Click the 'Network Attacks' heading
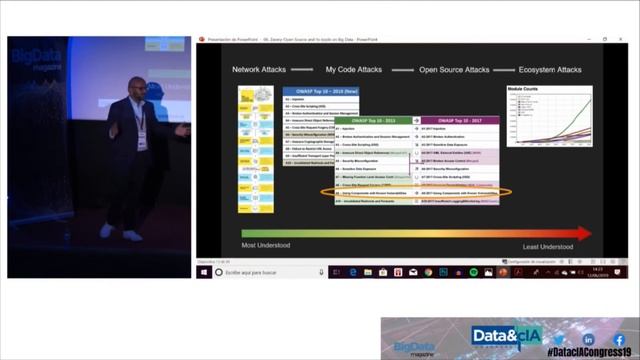This screenshot has height=360, width=640. (x=259, y=69)
